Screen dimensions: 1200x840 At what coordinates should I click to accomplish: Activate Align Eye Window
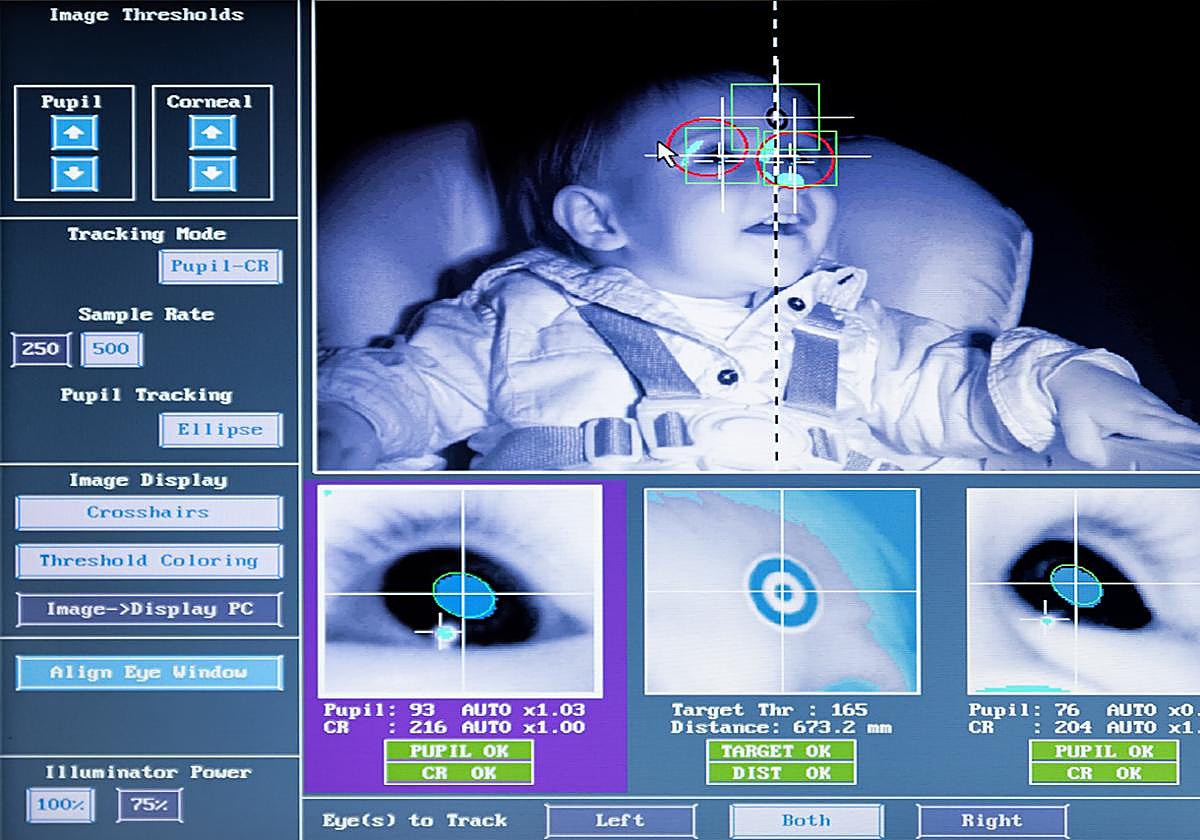[x=147, y=672]
